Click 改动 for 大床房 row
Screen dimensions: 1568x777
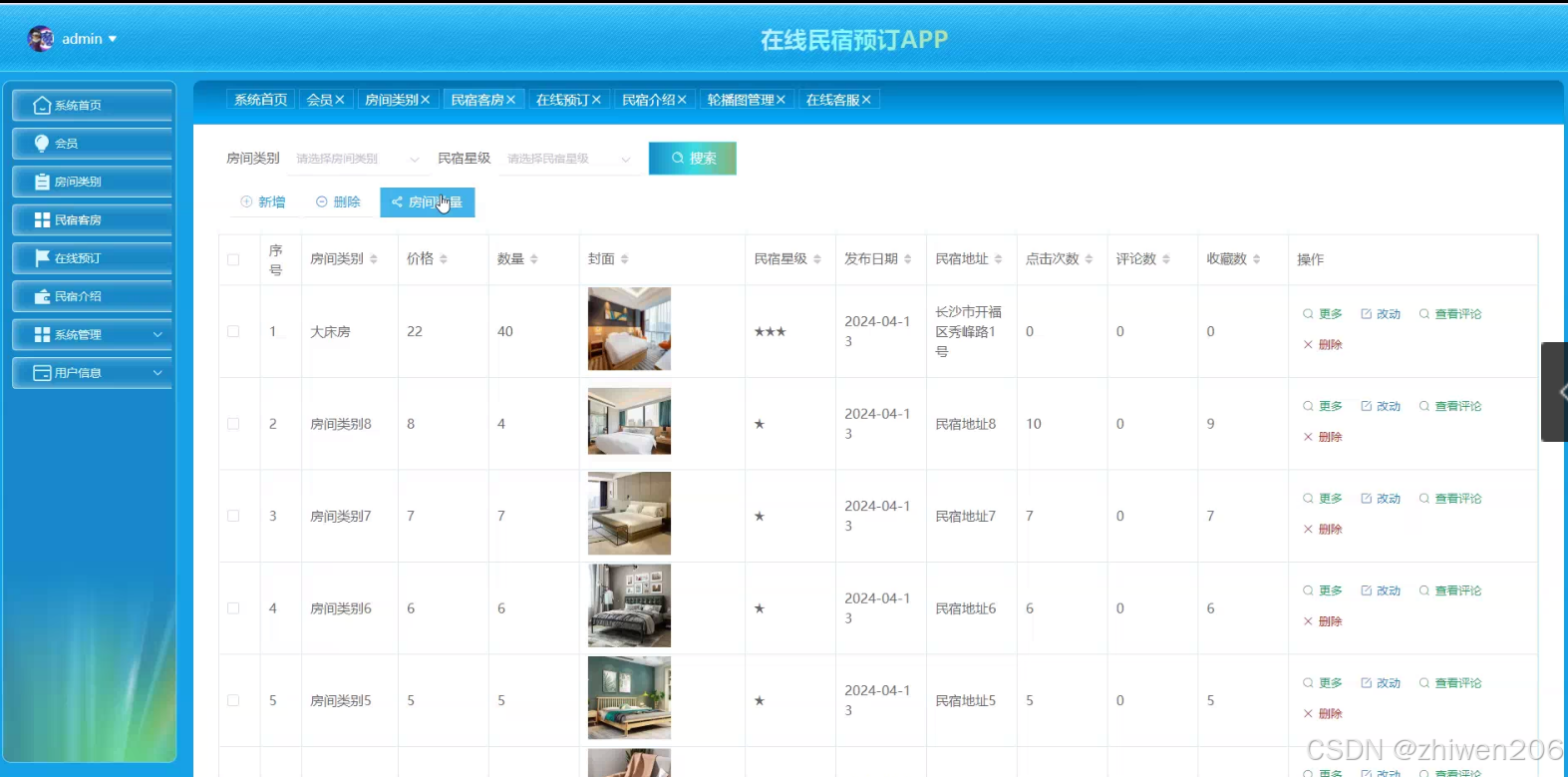click(x=1381, y=314)
